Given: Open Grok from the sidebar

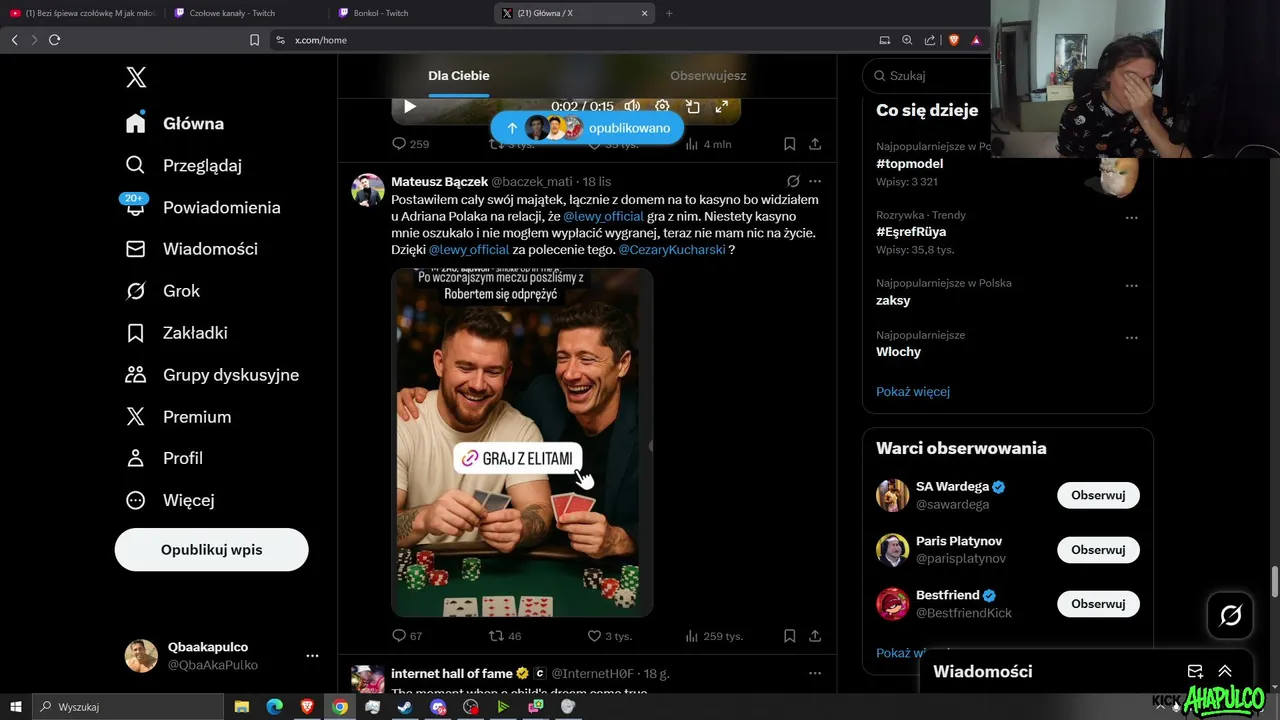Looking at the screenshot, I should 163,291.
